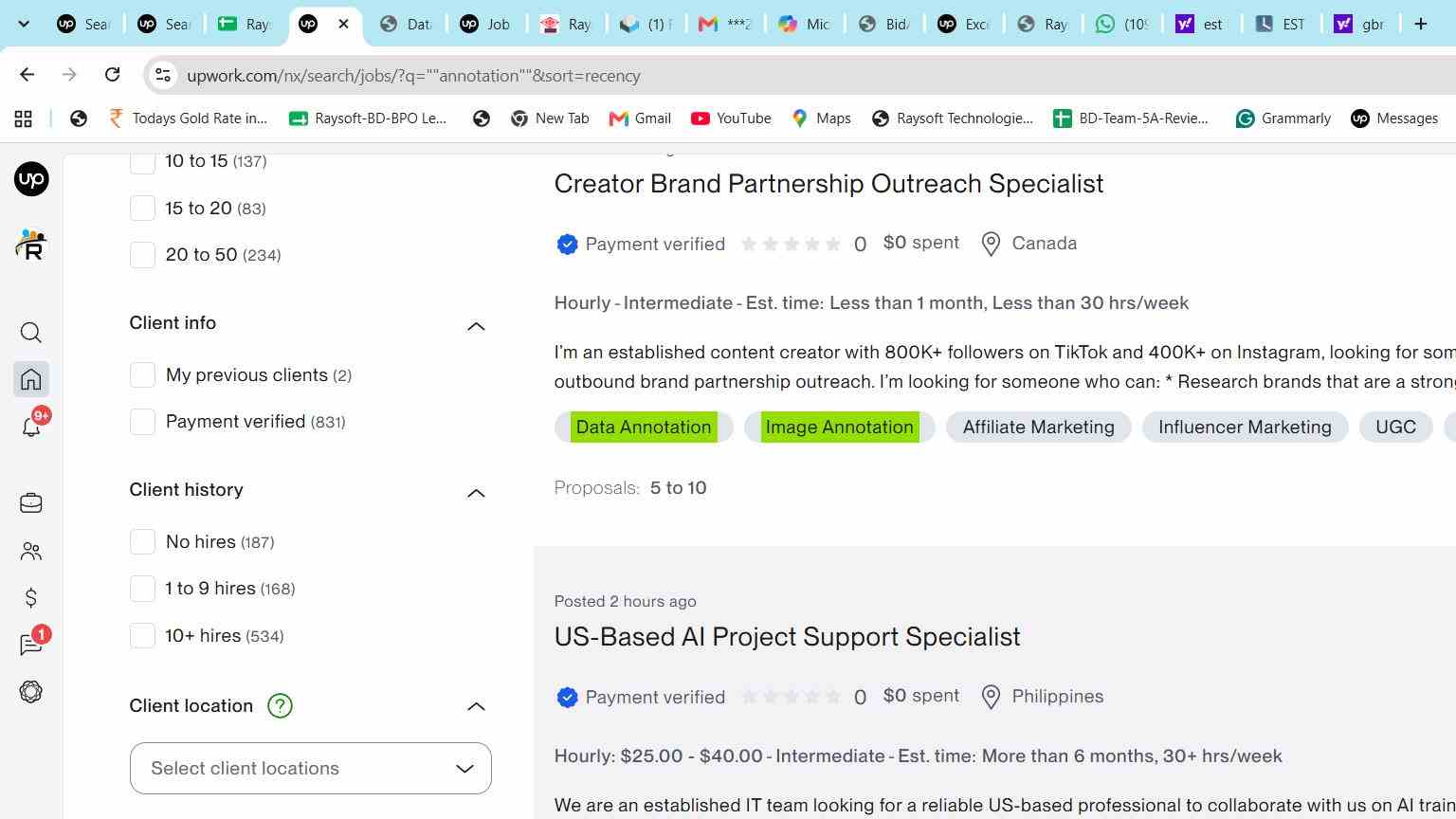
Task: Open the Select client locations dropdown
Action: pyautogui.click(x=311, y=769)
